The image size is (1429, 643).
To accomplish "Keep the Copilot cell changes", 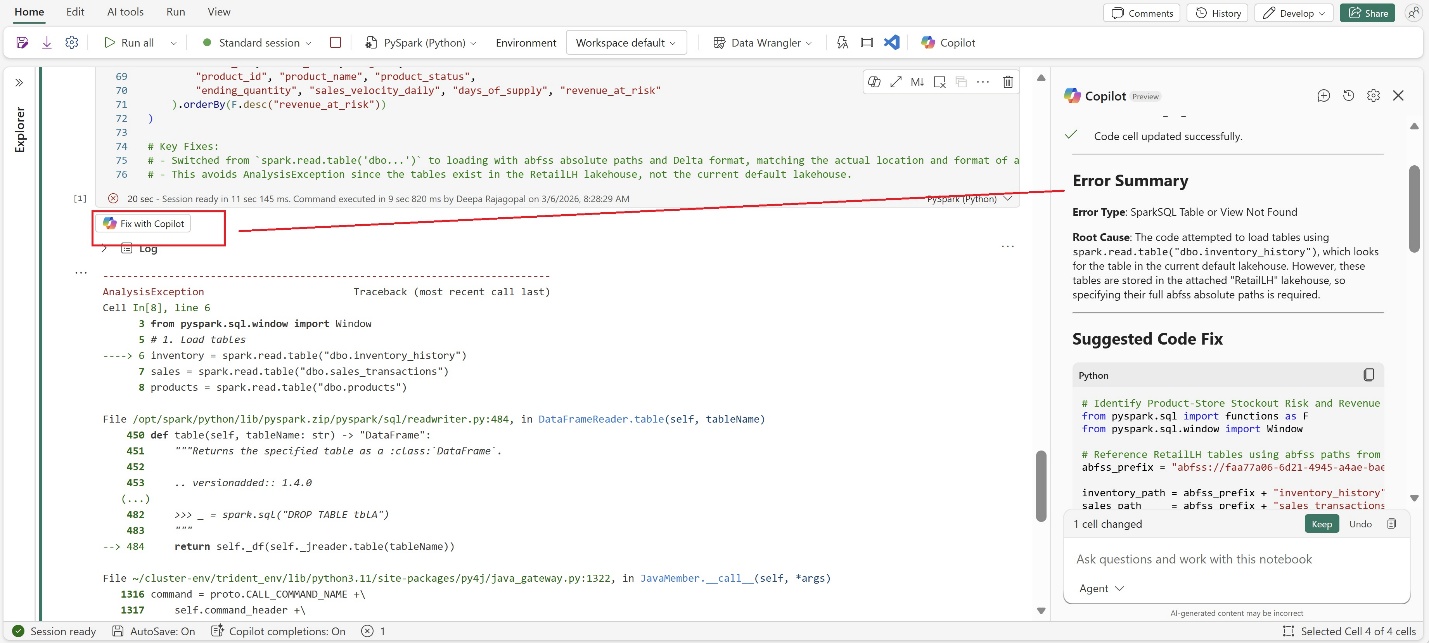I will (x=1321, y=523).
